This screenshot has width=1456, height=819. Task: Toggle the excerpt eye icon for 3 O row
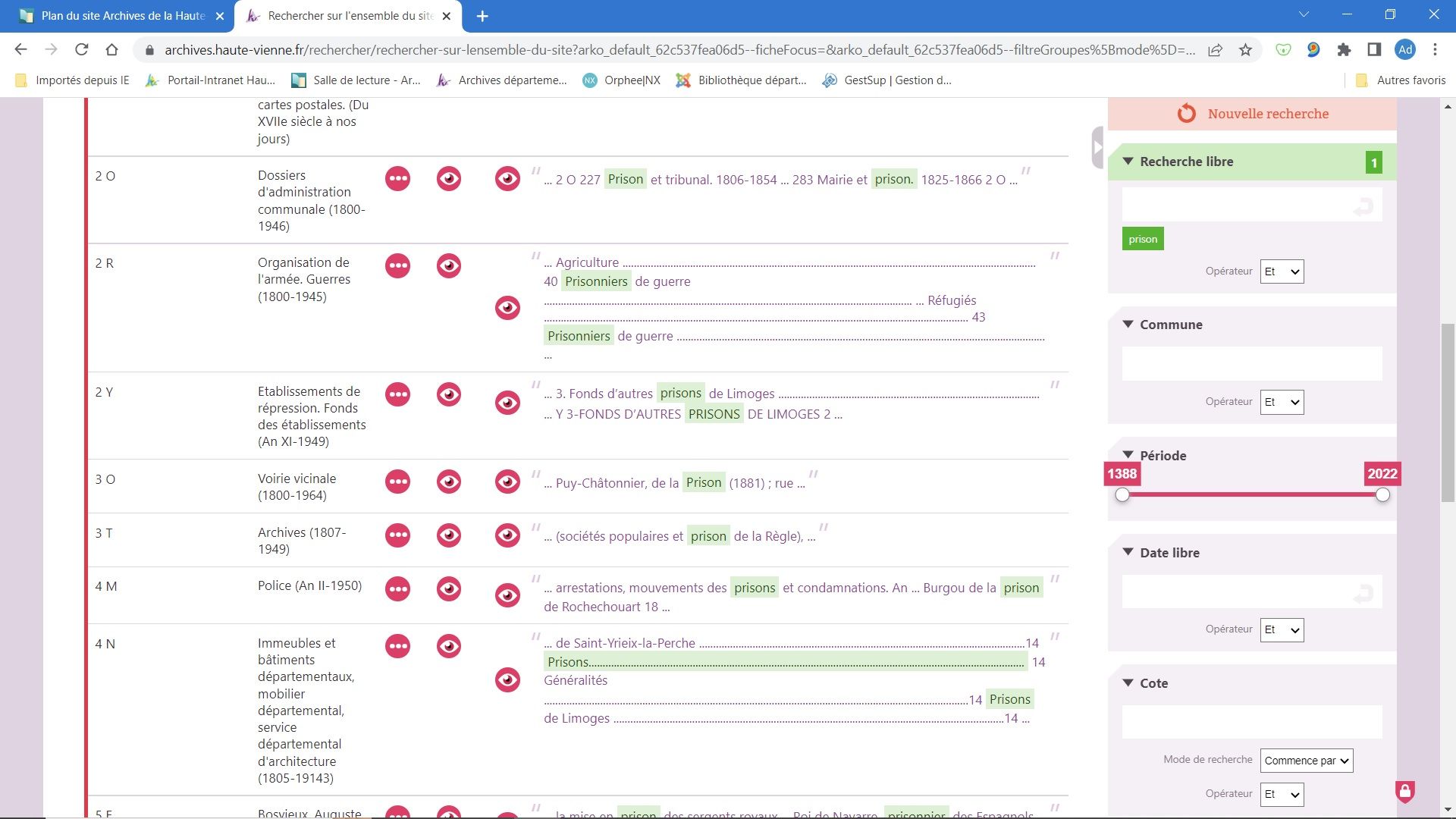click(x=507, y=482)
